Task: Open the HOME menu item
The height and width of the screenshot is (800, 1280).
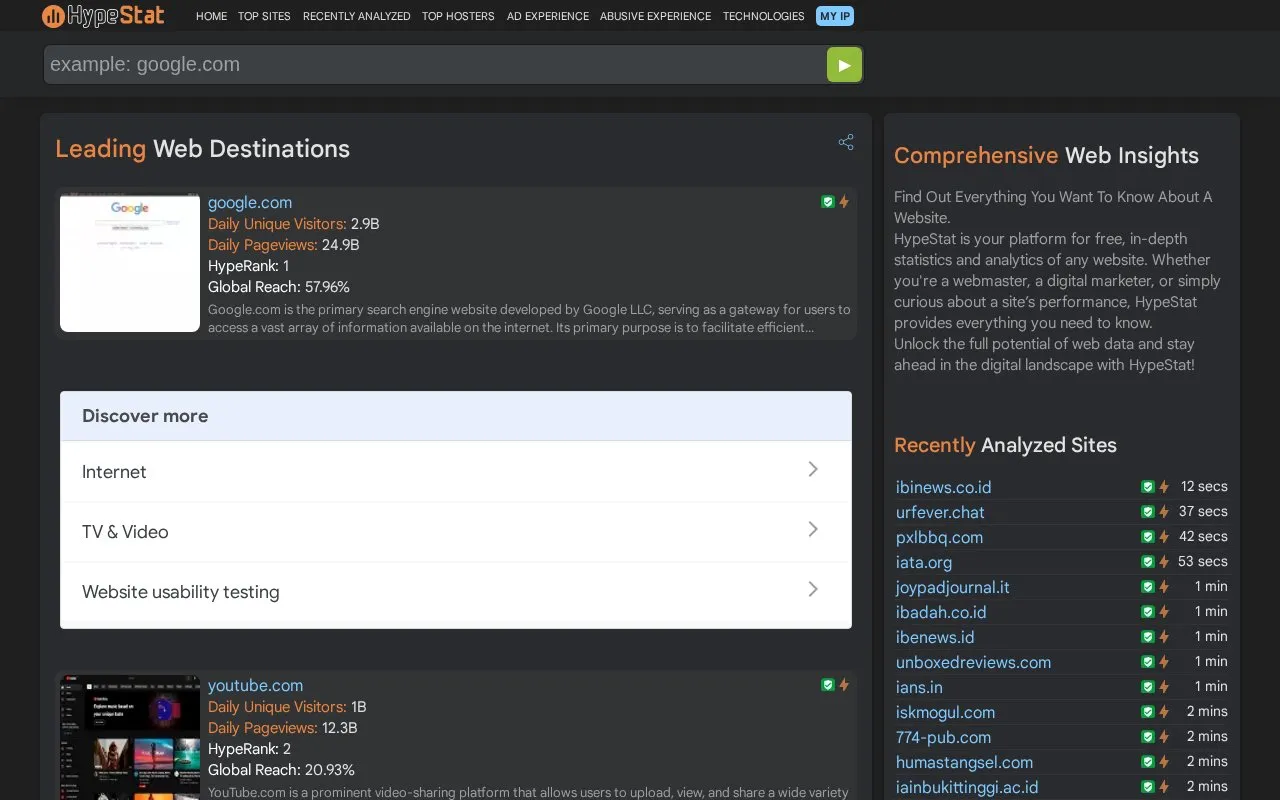Action: pos(211,16)
